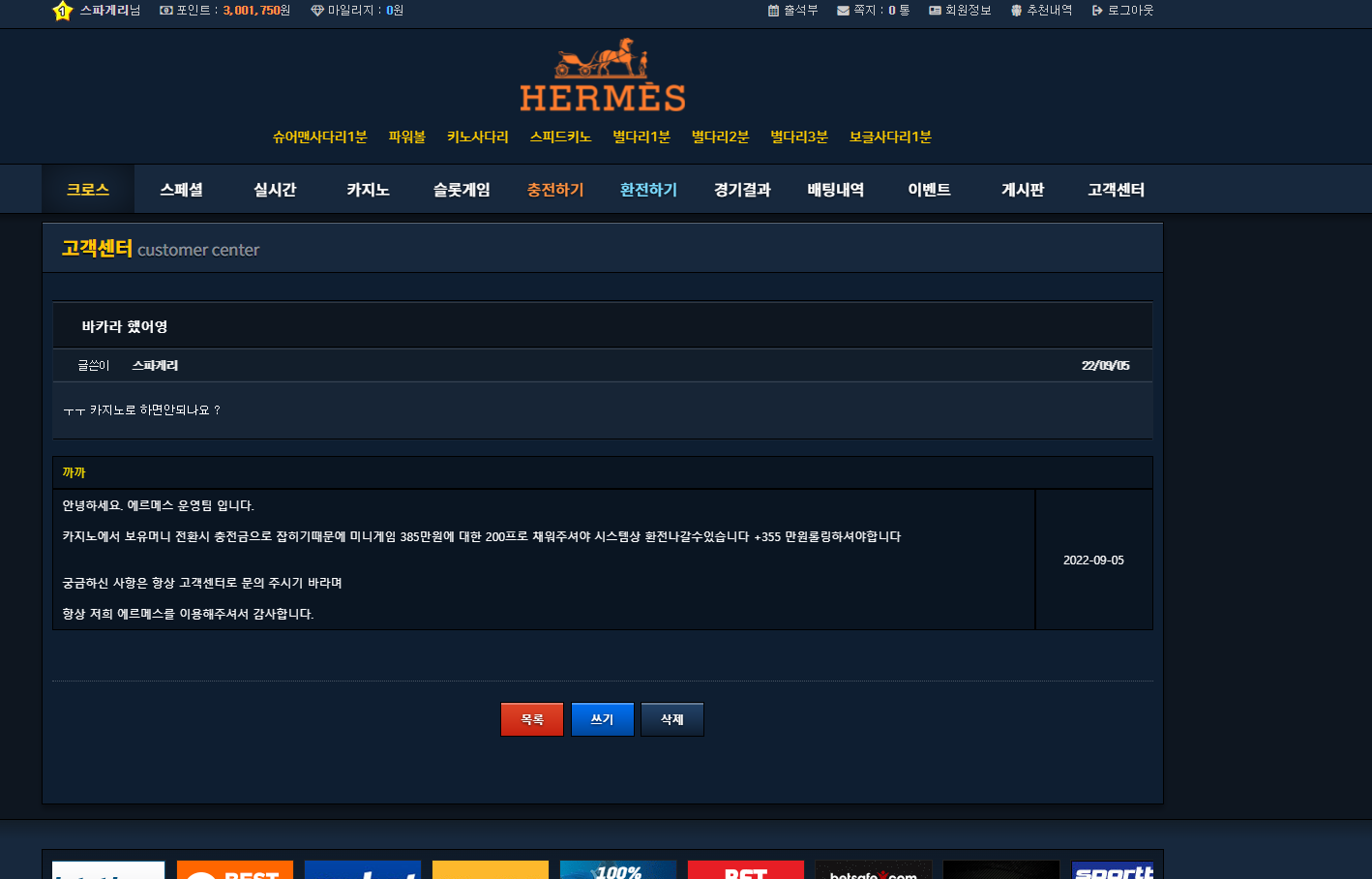Open the 별다리3분 game link

[x=799, y=137]
